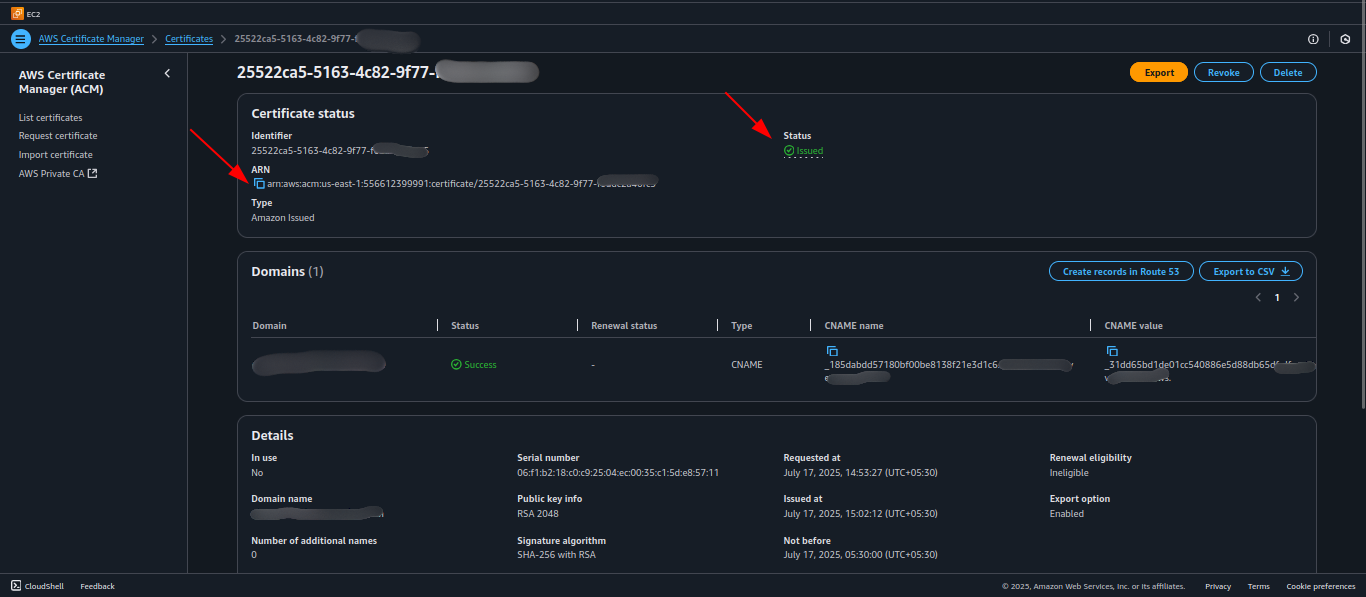
Task: Click the Revoke button
Action: point(1224,72)
